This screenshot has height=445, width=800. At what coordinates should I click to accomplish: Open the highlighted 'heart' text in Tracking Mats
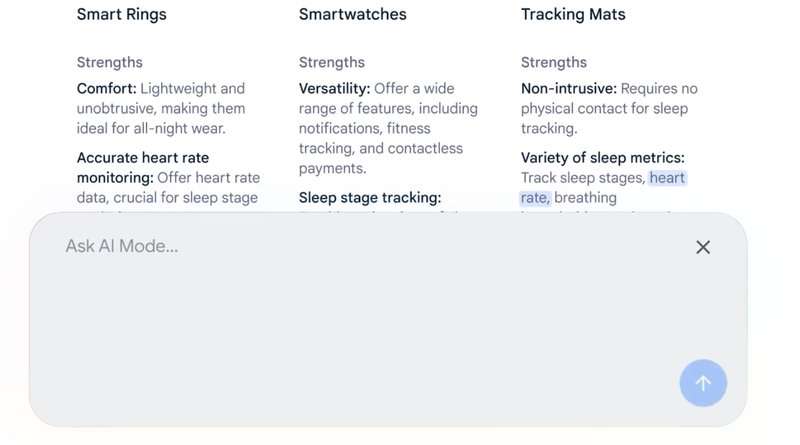(667, 178)
